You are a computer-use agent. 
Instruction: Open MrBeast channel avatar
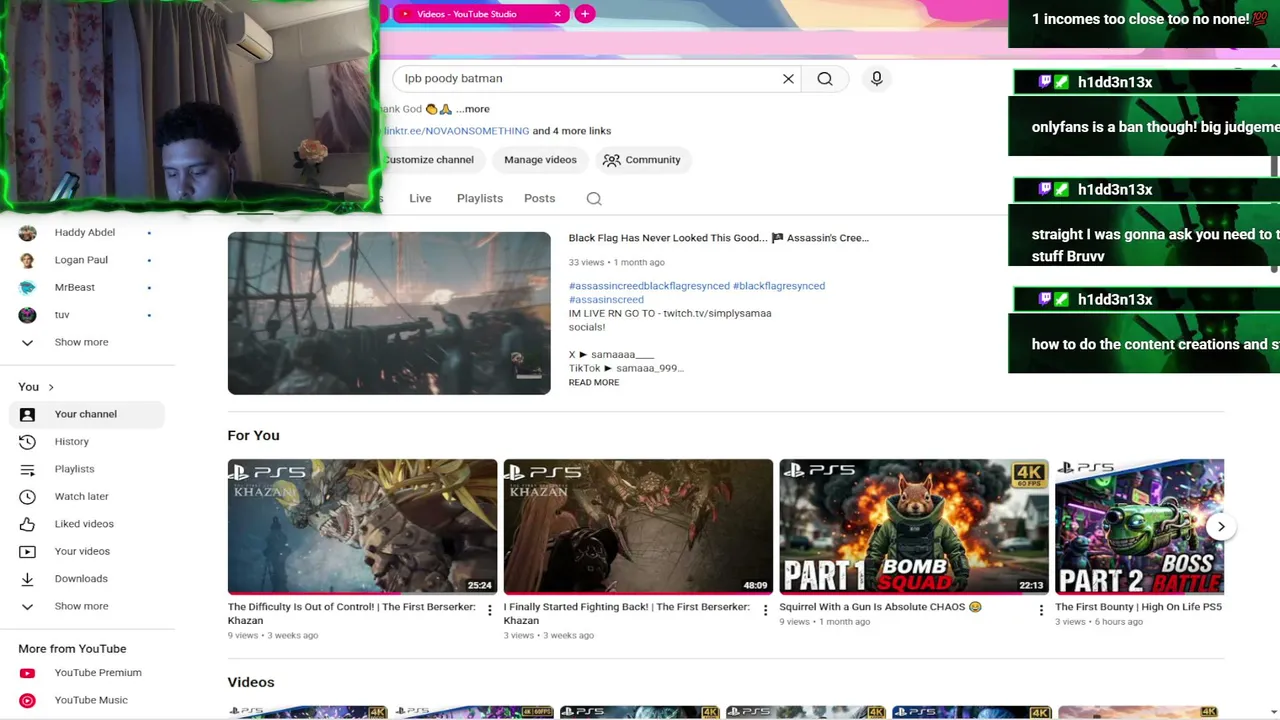27,287
